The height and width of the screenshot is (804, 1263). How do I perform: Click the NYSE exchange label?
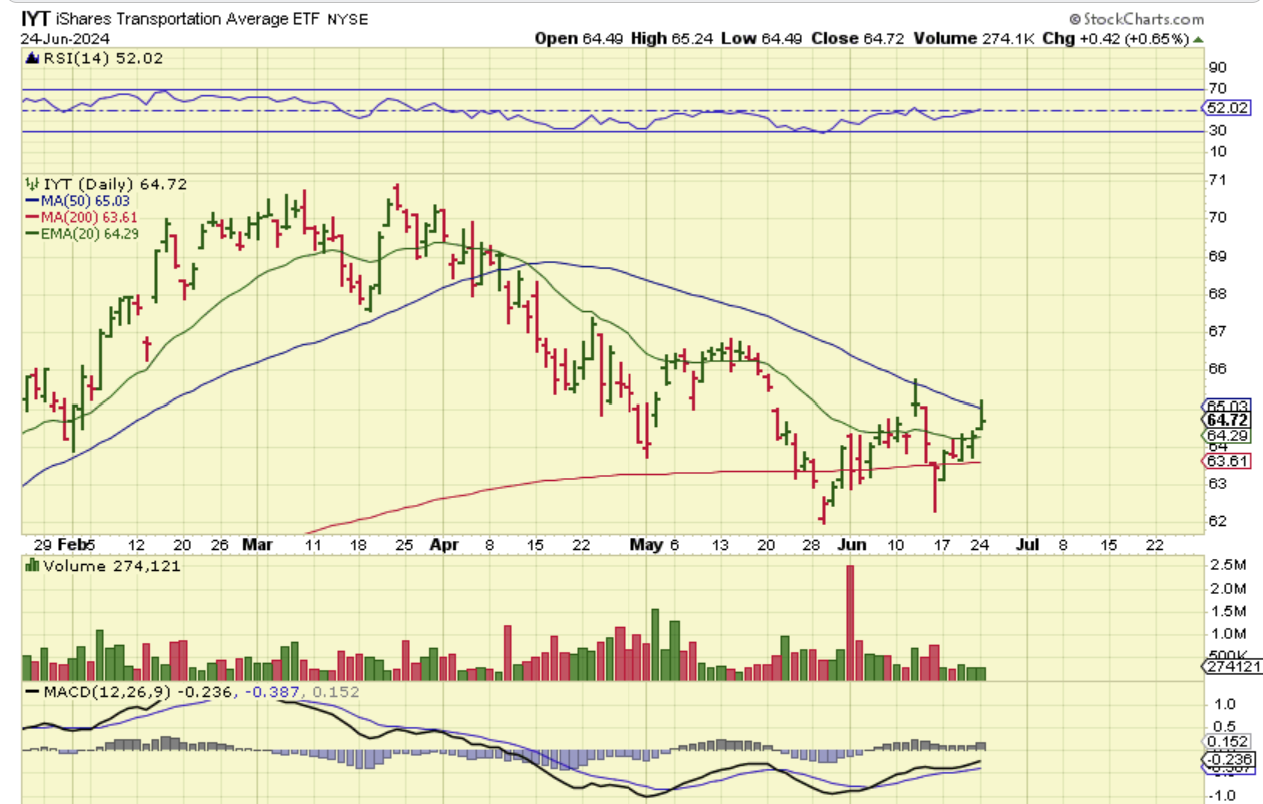[x=346, y=18]
